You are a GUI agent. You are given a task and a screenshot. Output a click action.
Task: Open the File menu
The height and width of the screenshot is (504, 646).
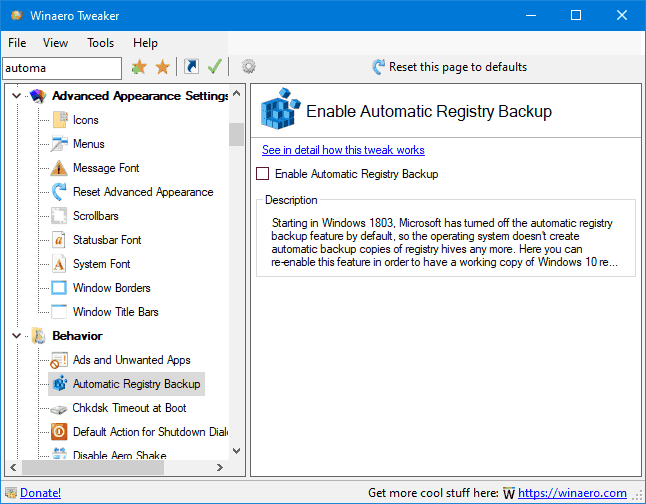[17, 43]
